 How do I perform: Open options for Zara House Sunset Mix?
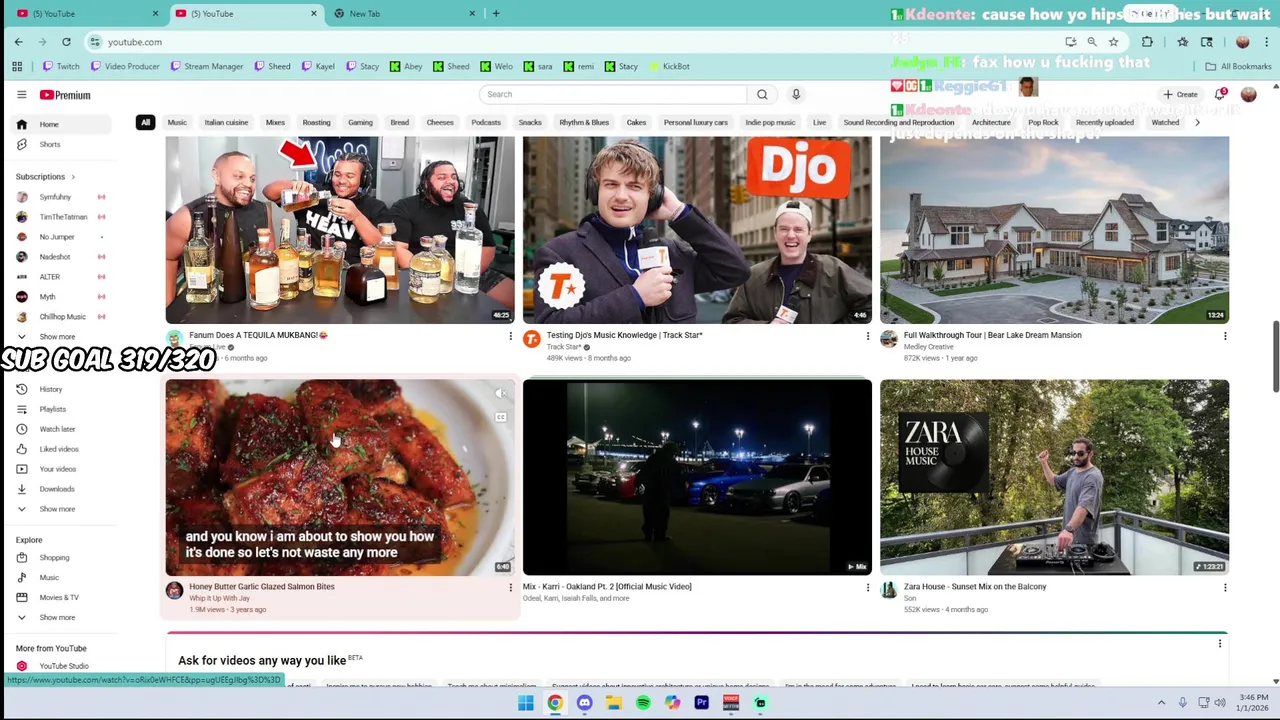point(1224,588)
